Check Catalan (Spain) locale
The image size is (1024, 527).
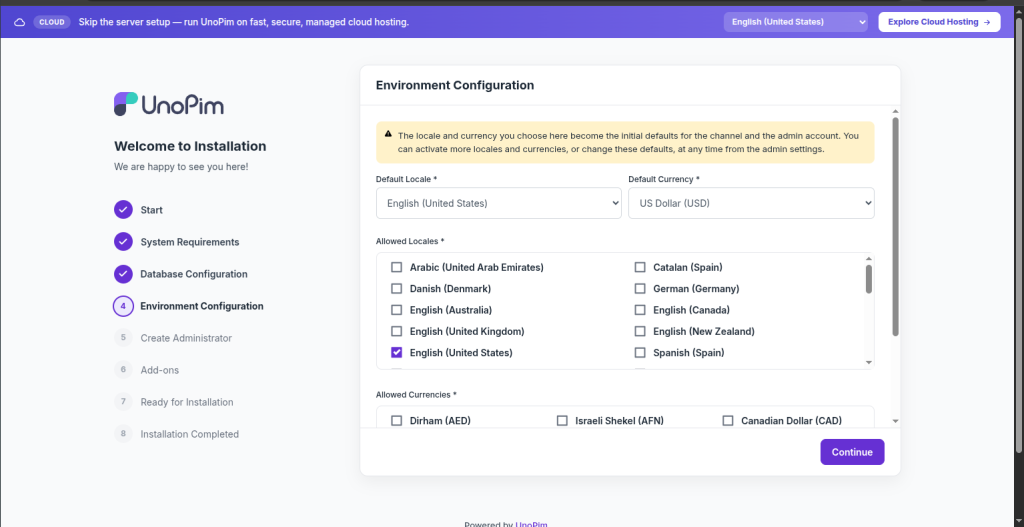coord(640,267)
